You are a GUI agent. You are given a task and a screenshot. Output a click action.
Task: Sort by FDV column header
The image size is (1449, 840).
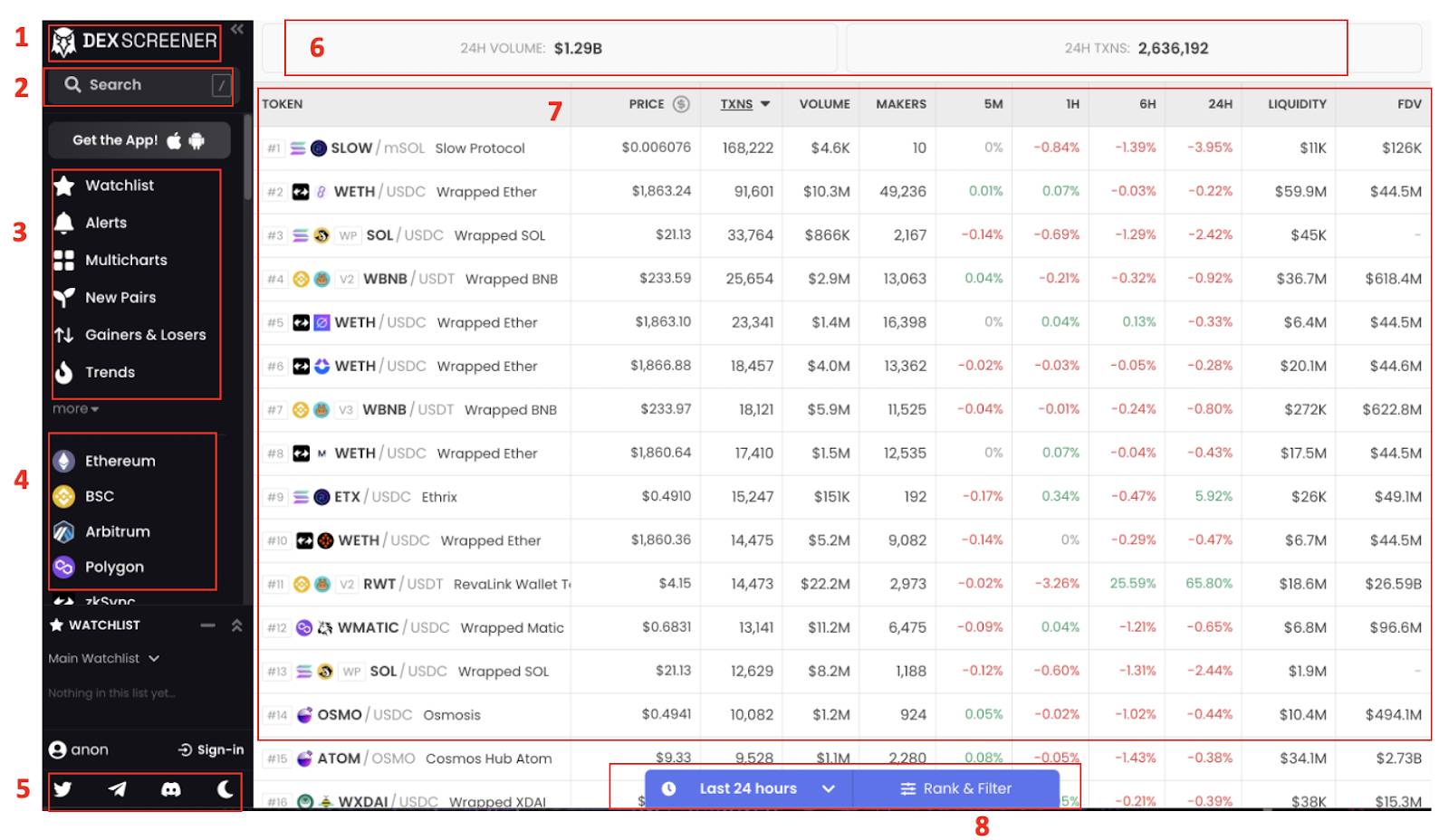point(1409,104)
